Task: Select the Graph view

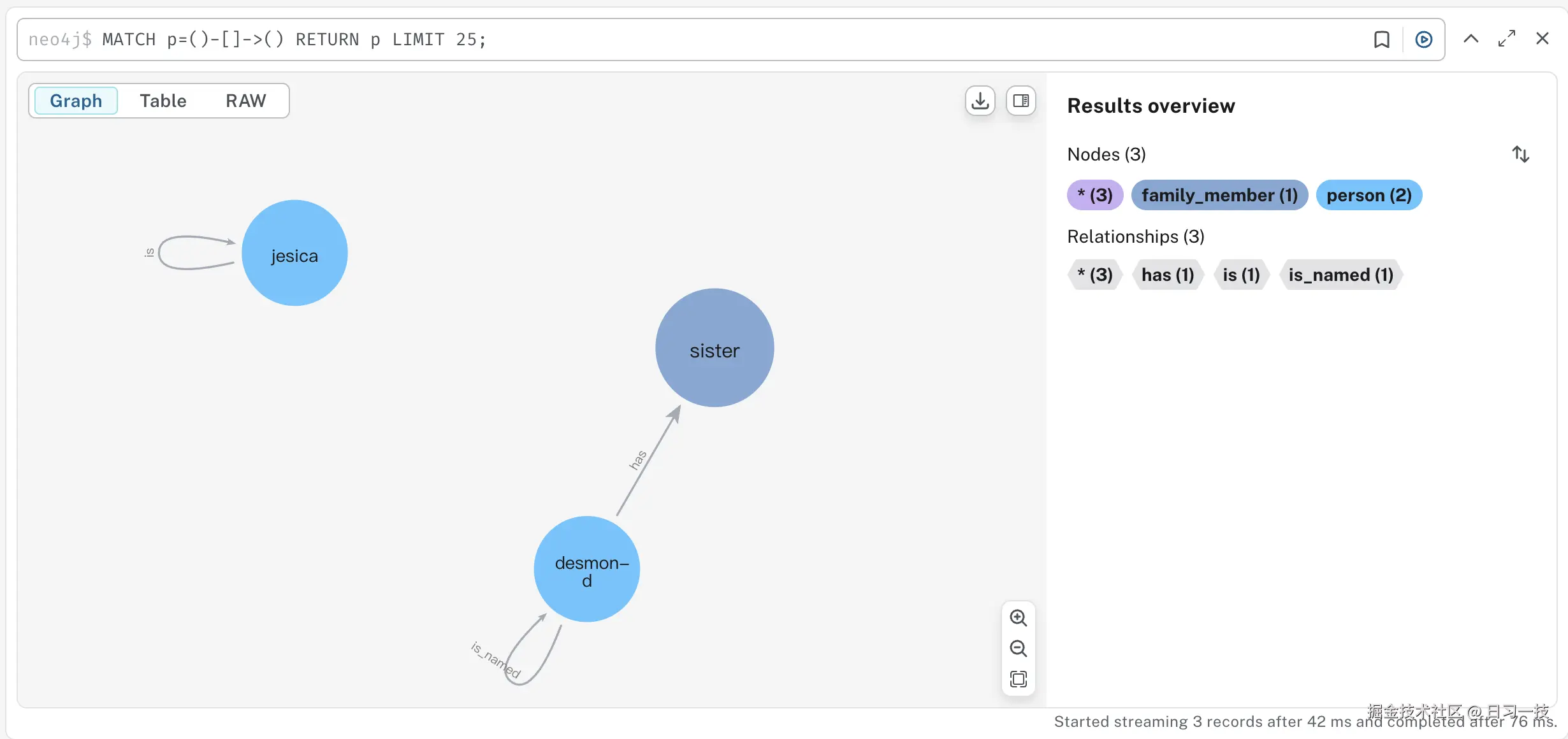Action: (75, 100)
